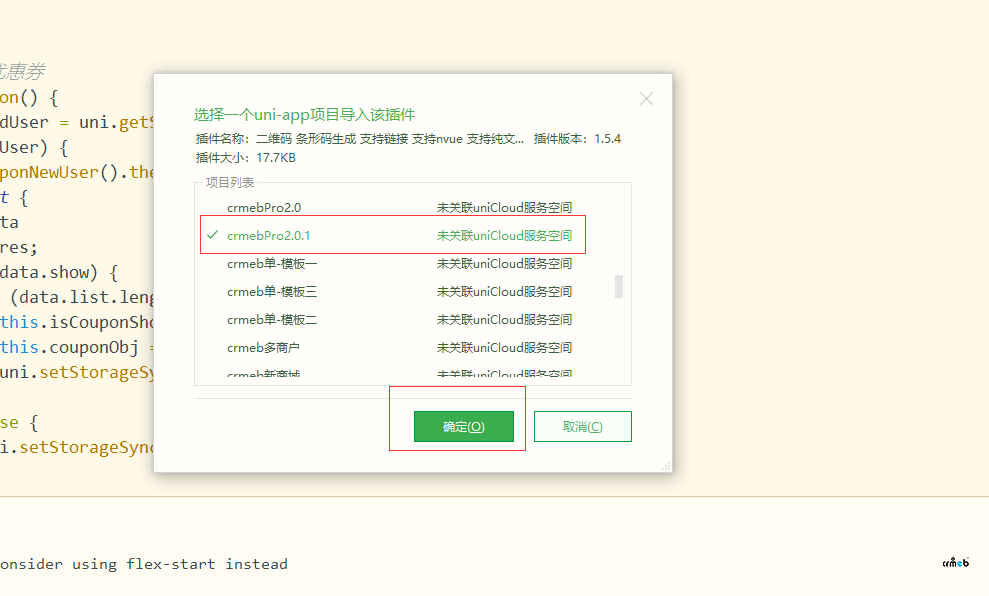Select the partially visible crmeb新商城 project
Image resolution: width=989 pixels, height=596 pixels.
point(263,375)
